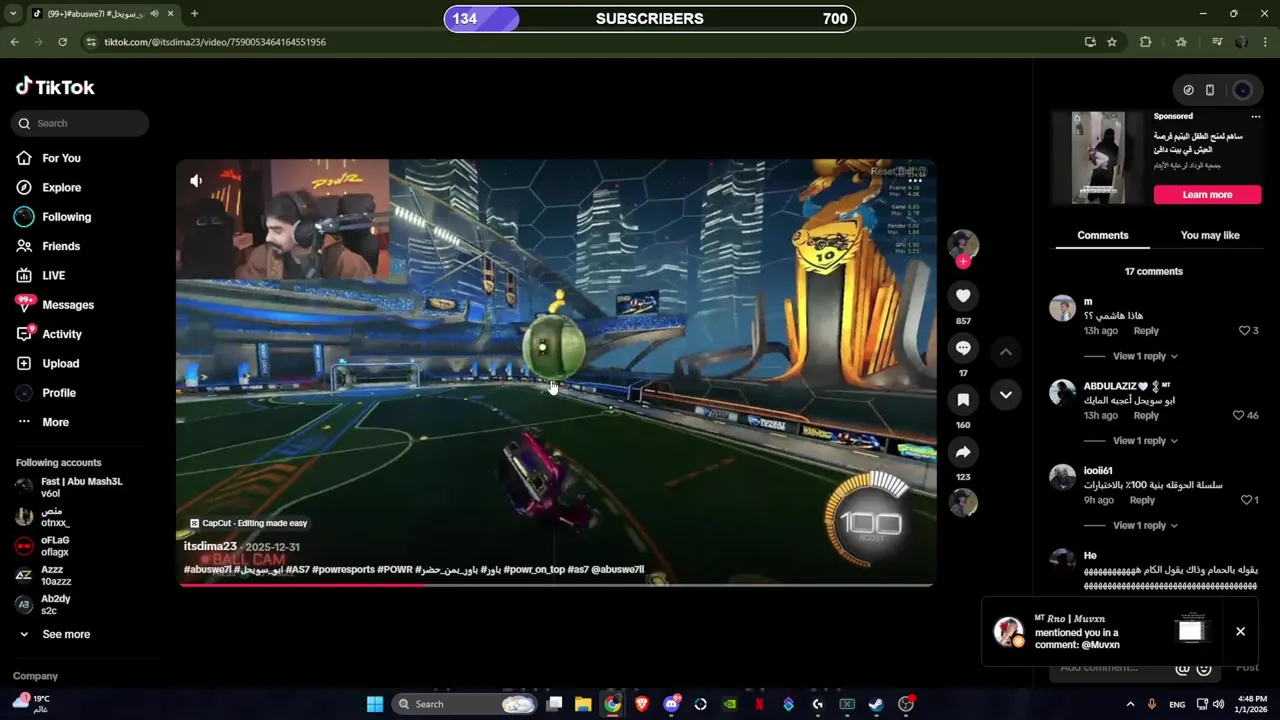Open the Windows Start menu

(x=375, y=704)
